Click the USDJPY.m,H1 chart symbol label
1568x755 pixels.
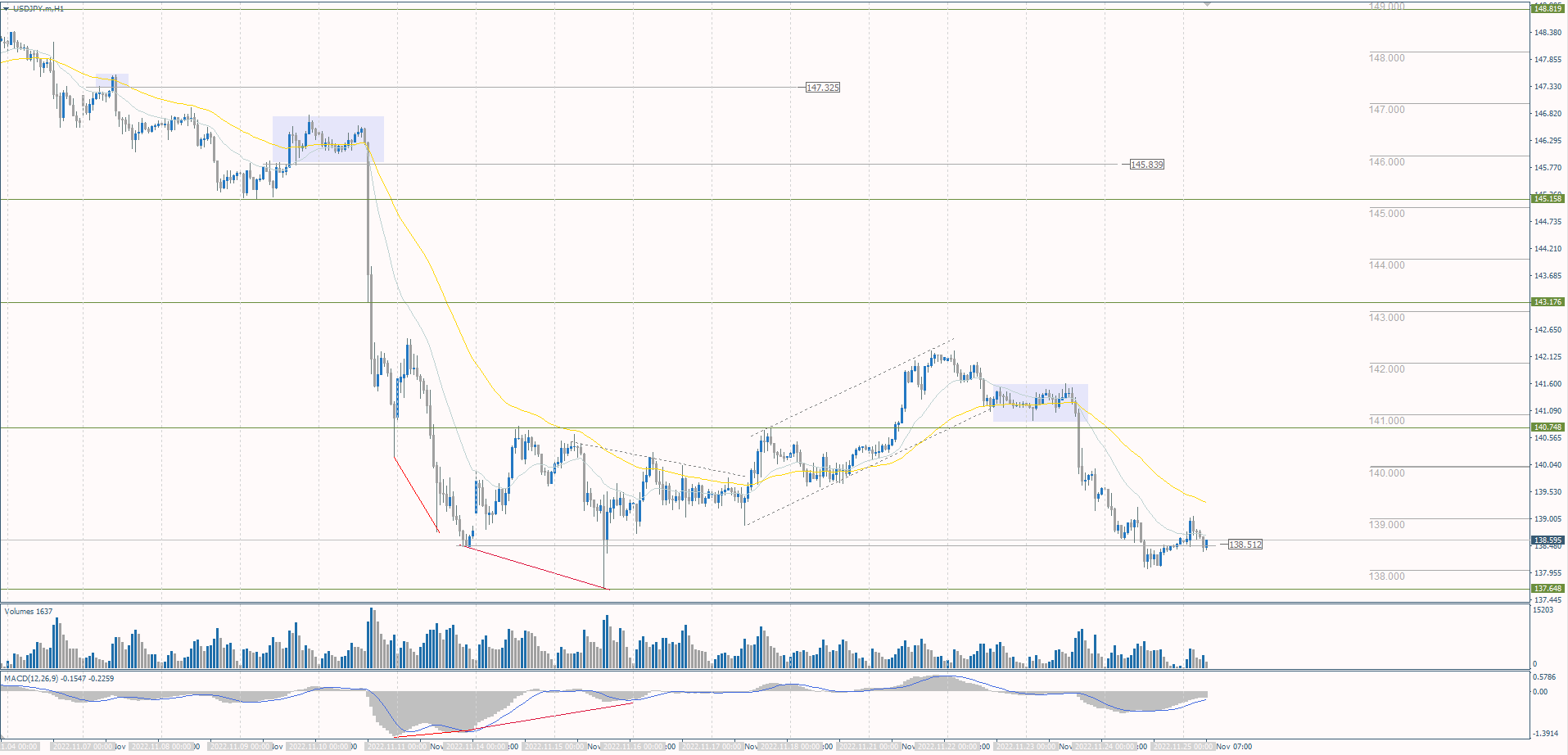coord(38,8)
